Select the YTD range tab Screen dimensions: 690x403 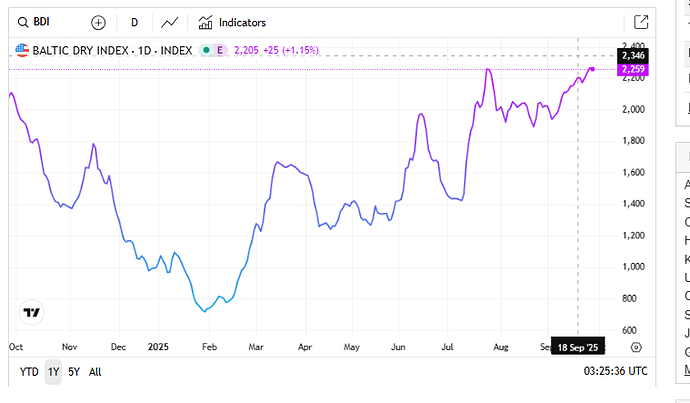tap(29, 372)
